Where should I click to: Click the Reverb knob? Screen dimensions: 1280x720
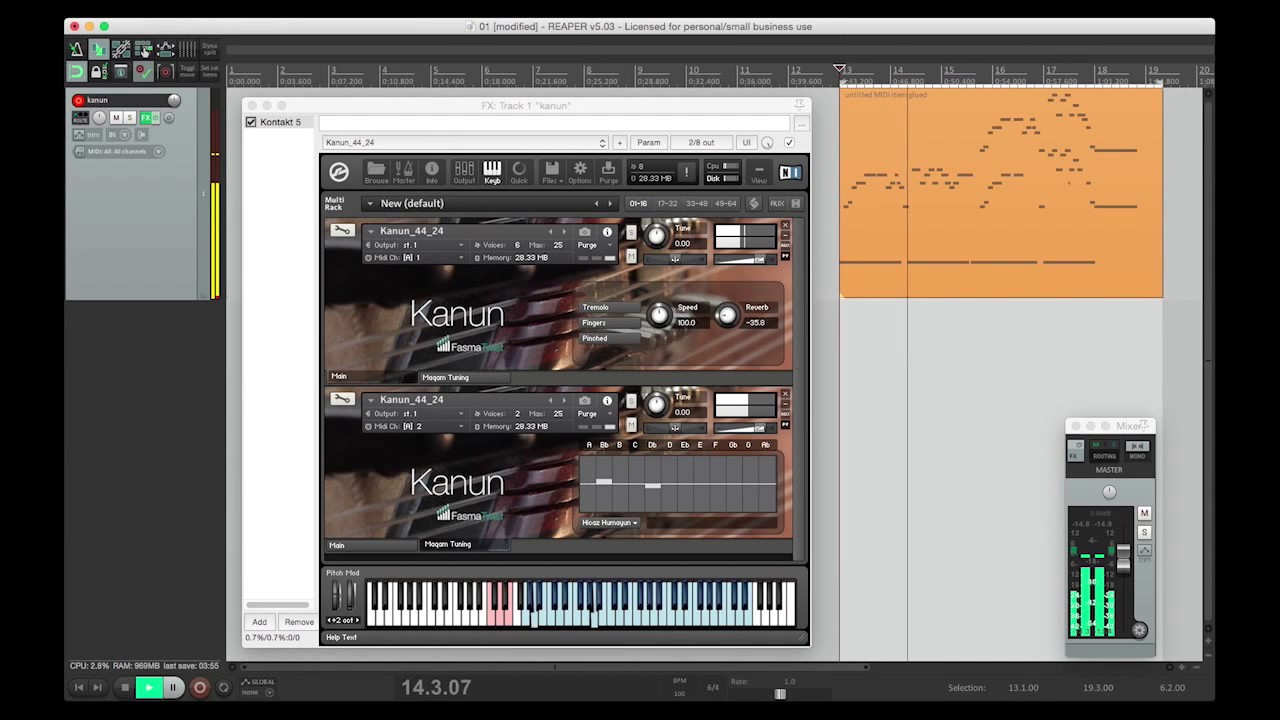pyautogui.click(x=727, y=316)
